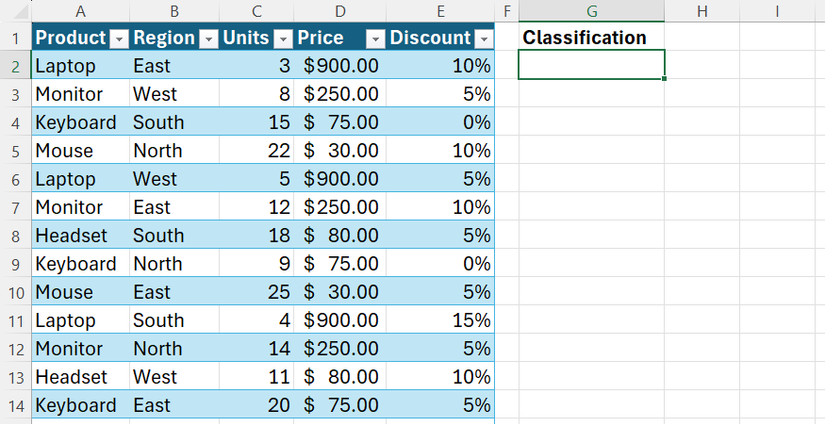Select column G header
825x424 pixels.
pos(591,11)
